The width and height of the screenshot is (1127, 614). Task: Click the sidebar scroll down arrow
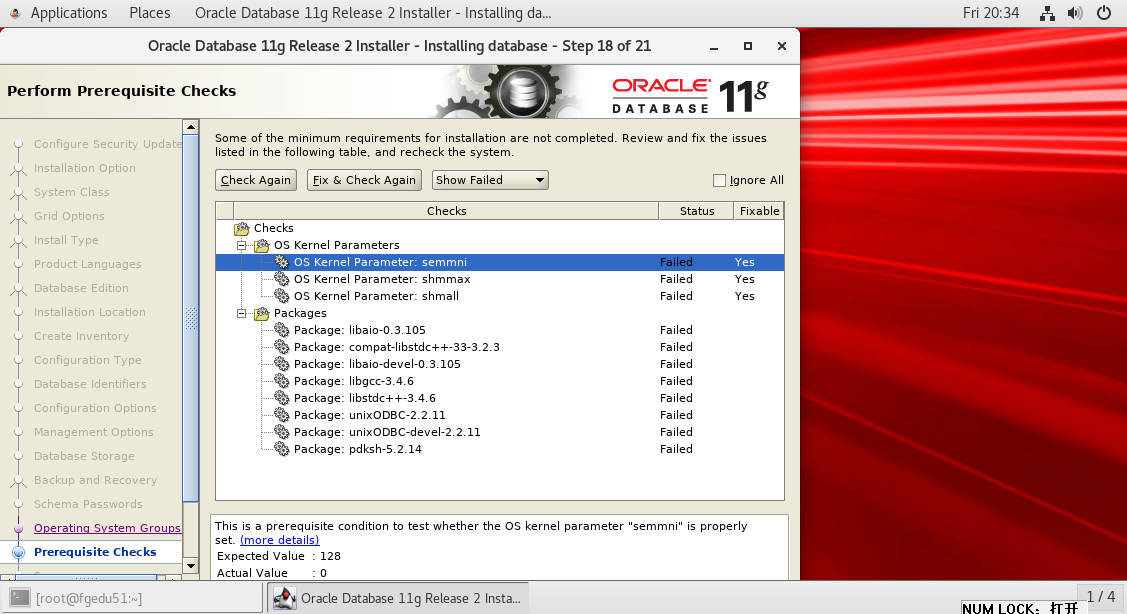(190, 566)
